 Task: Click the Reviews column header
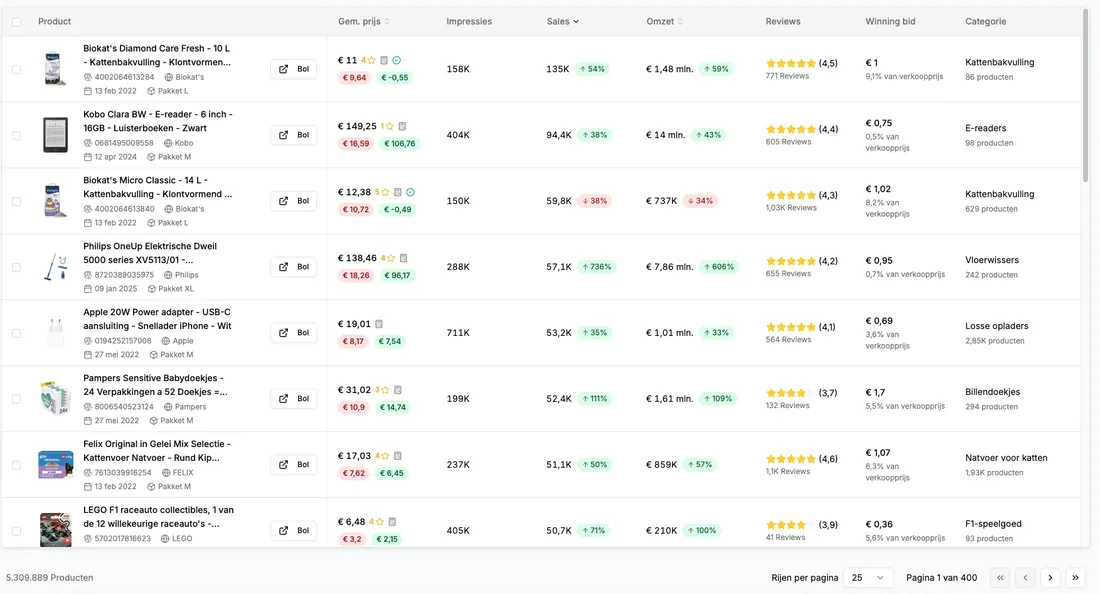(783, 22)
